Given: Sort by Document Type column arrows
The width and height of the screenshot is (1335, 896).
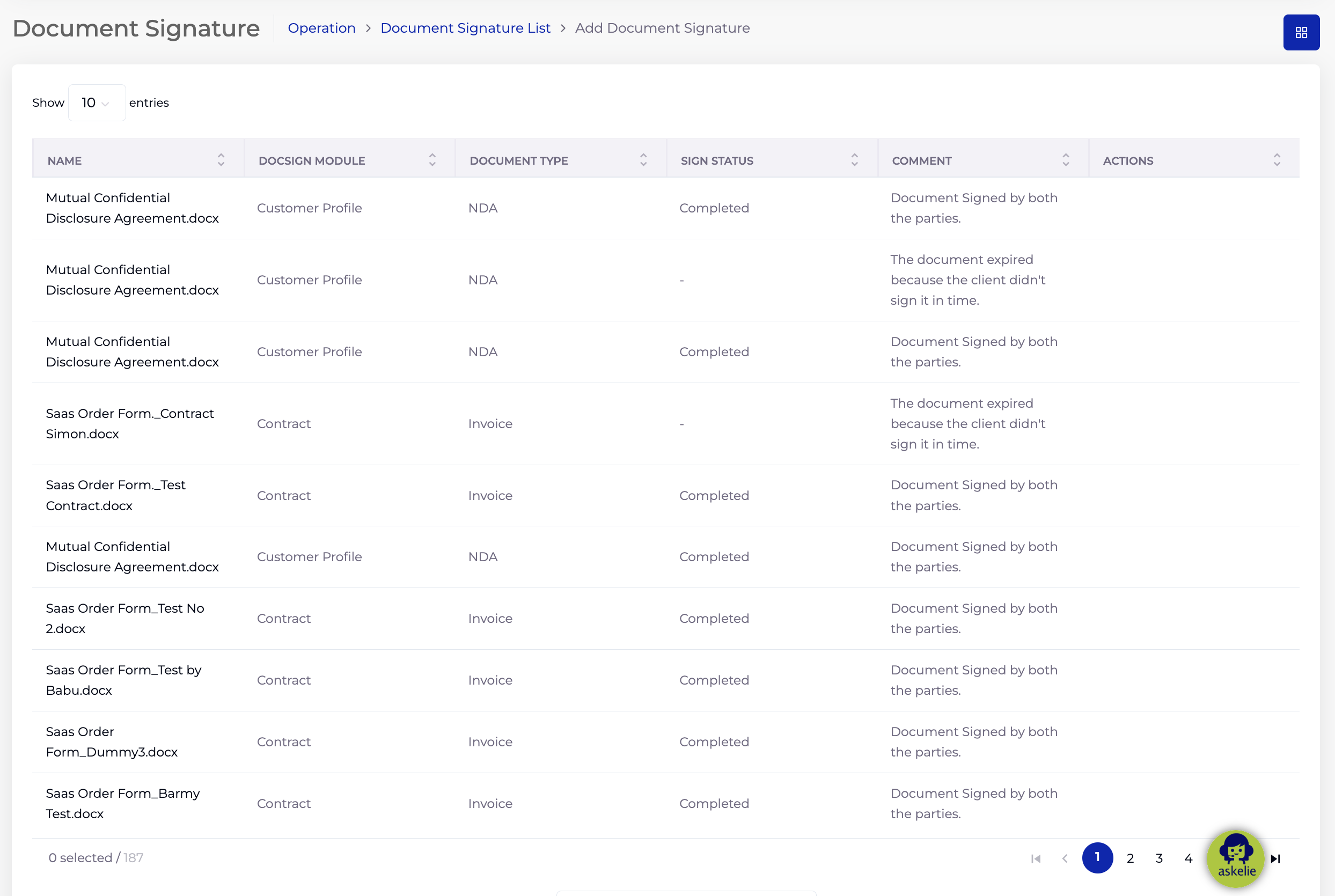Looking at the screenshot, I should pyautogui.click(x=643, y=160).
